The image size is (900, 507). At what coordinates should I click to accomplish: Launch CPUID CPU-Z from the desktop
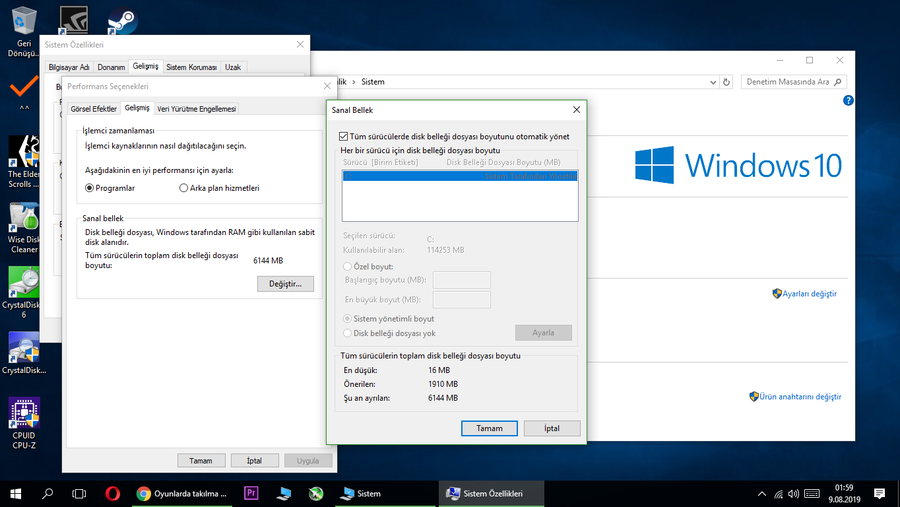(23, 422)
